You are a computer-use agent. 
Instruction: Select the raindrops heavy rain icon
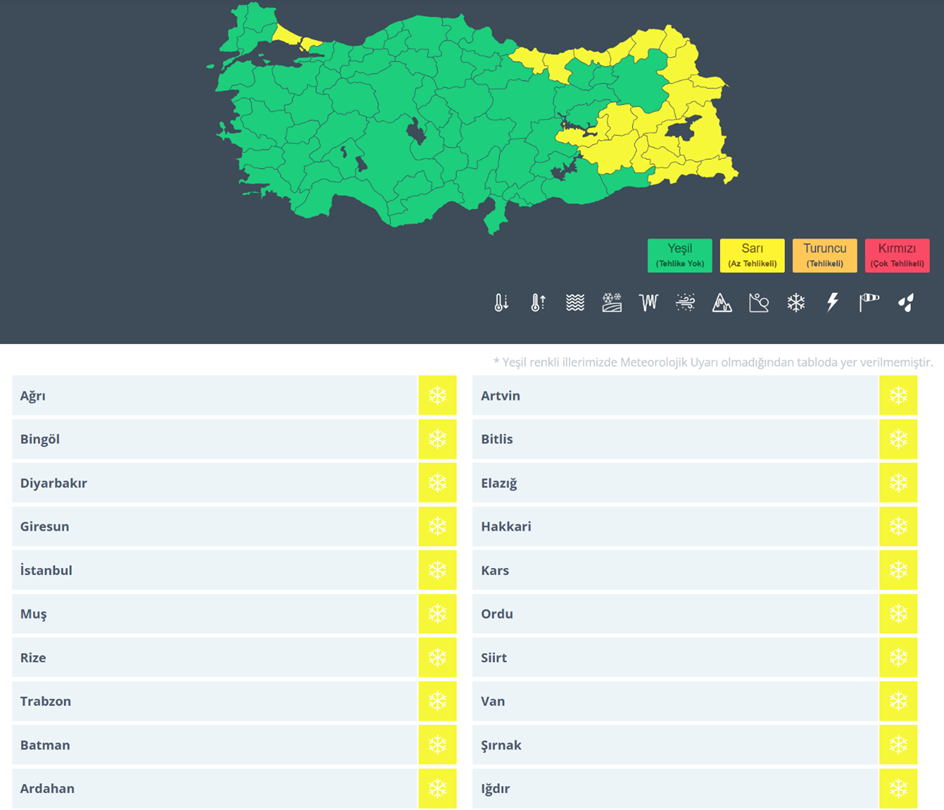tap(906, 302)
